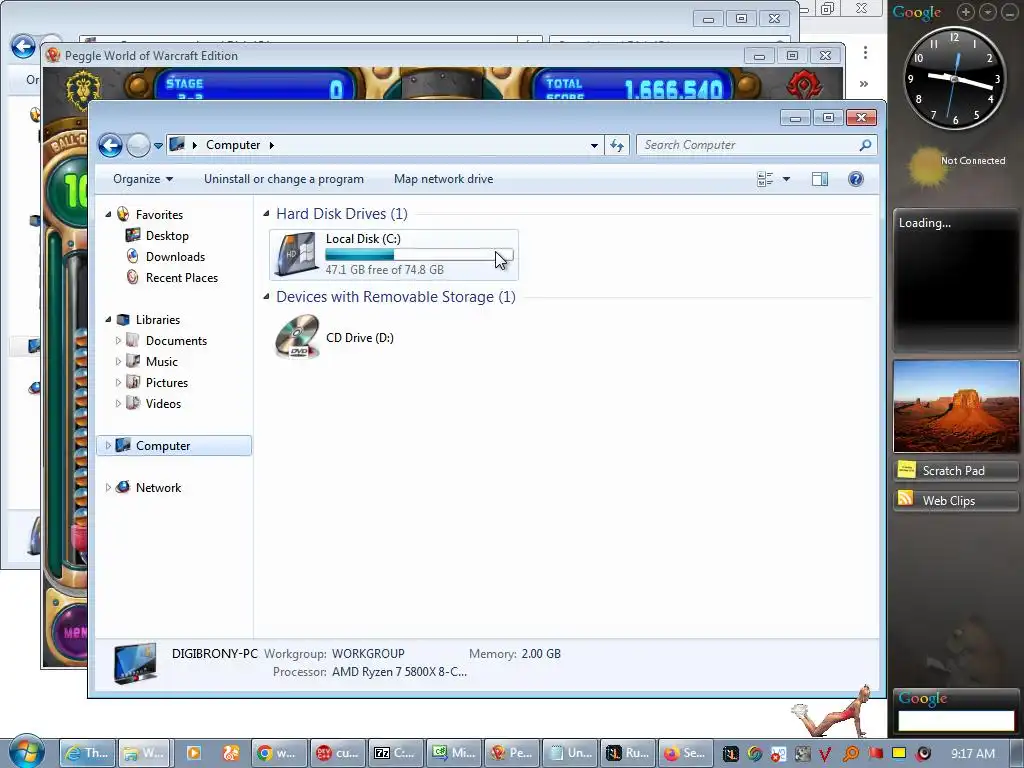This screenshot has height=768, width=1024.
Task: Switch to Firefox taskbar button
Action: tap(685, 753)
